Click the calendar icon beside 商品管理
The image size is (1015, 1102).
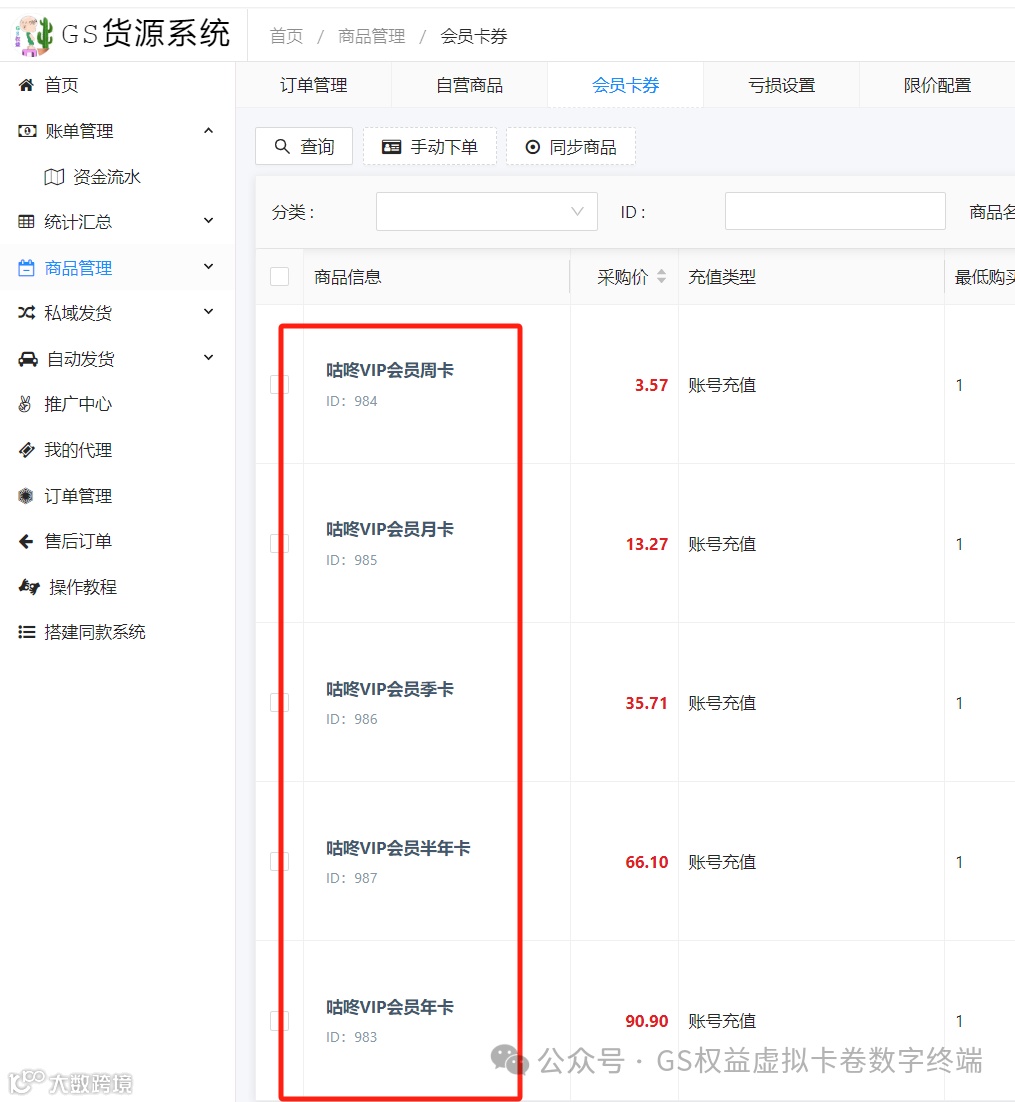26,268
